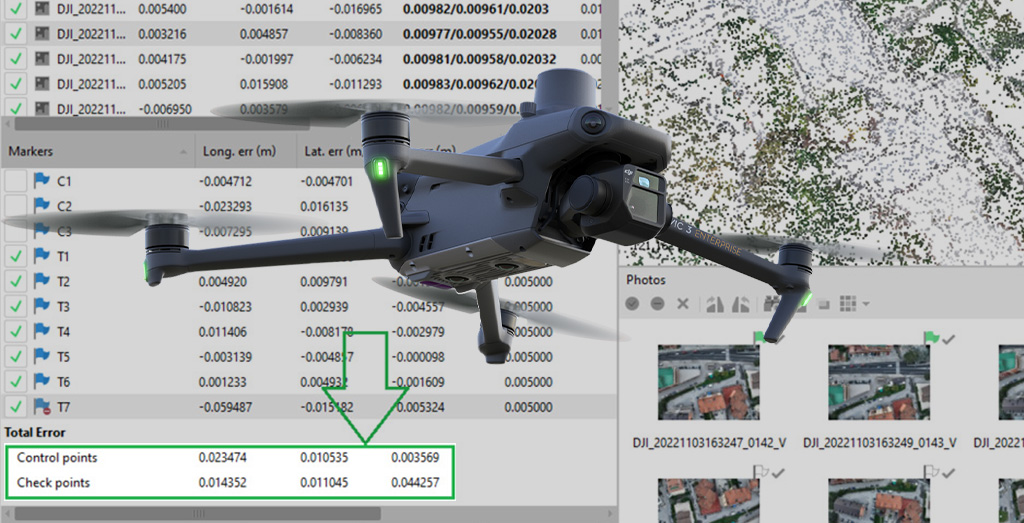
Task: Click the Enable Cameras checkmark icon in Photos toolbar
Action: tap(632, 304)
